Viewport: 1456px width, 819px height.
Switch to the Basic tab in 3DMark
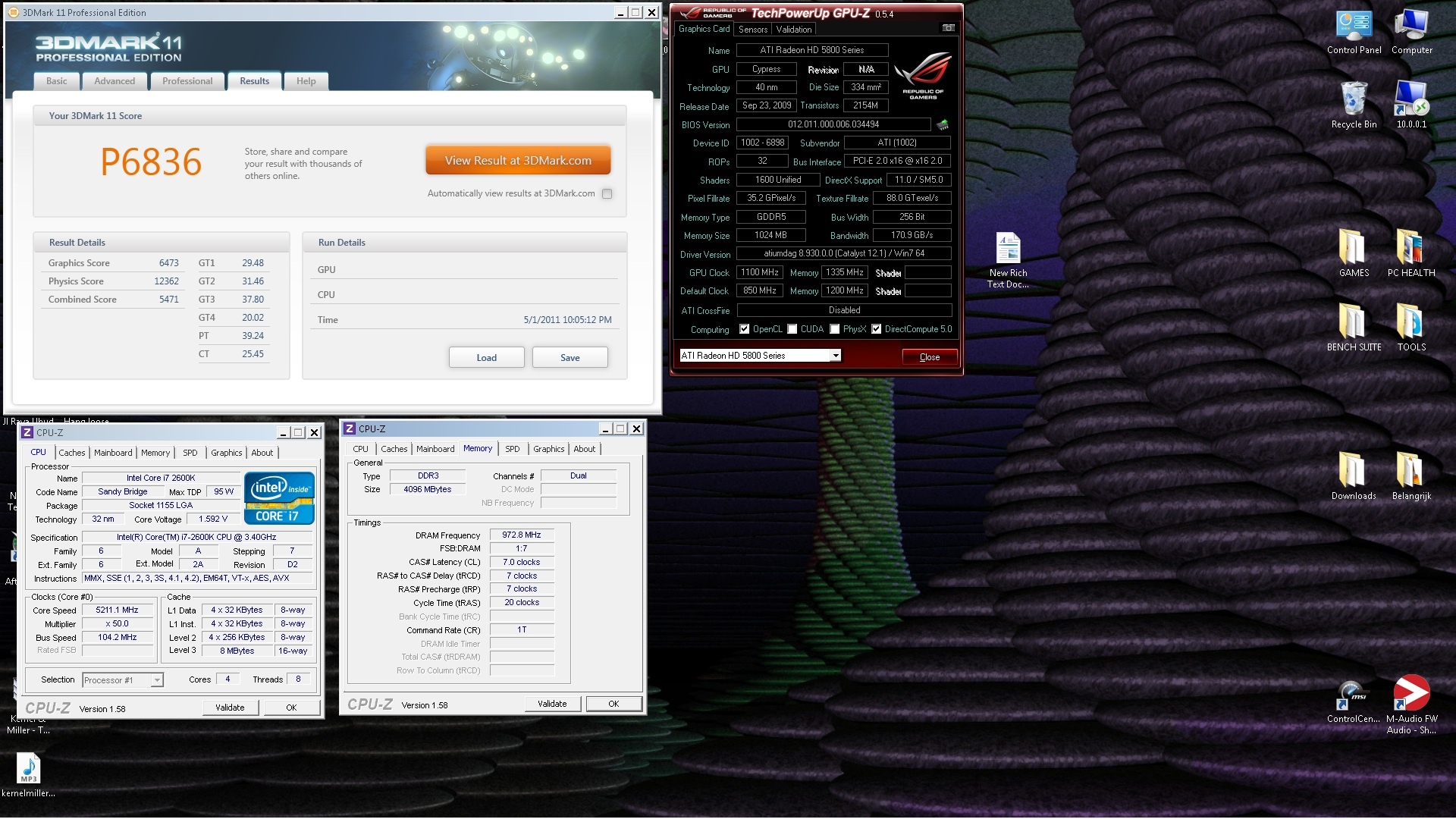[57, 81]
